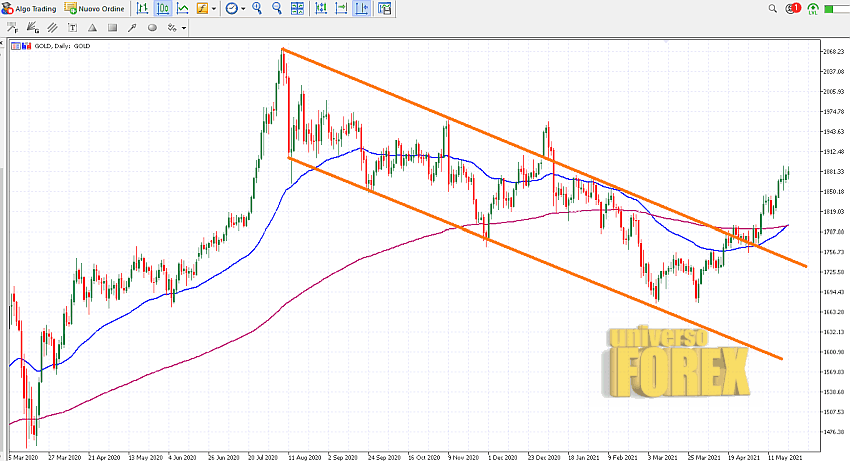The image size is (850, 461).
Task: Tile chart windows using grid icon
Action: click(x=298, y=8)
